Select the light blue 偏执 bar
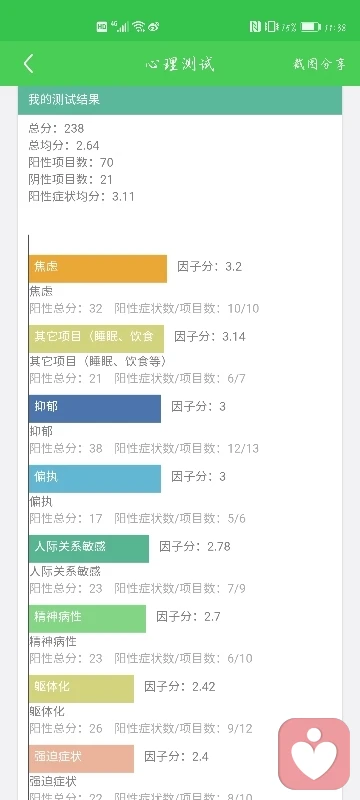The width and height of the screenshot is (360, 800). [x=95, y=479]
